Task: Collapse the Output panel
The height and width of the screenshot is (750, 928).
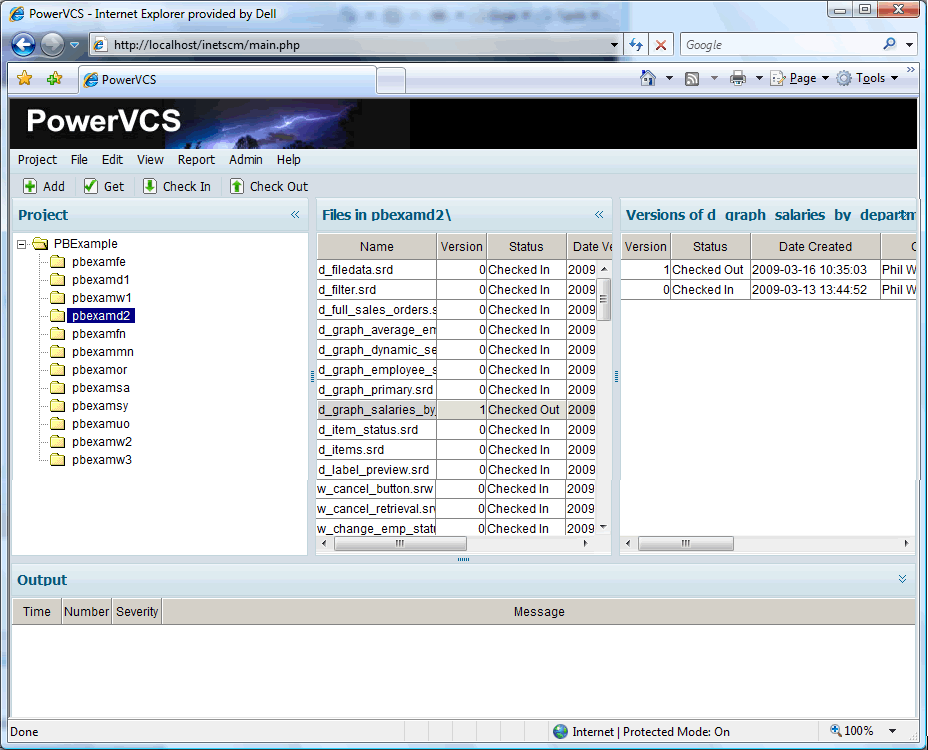Action: (x=902, y=579)
